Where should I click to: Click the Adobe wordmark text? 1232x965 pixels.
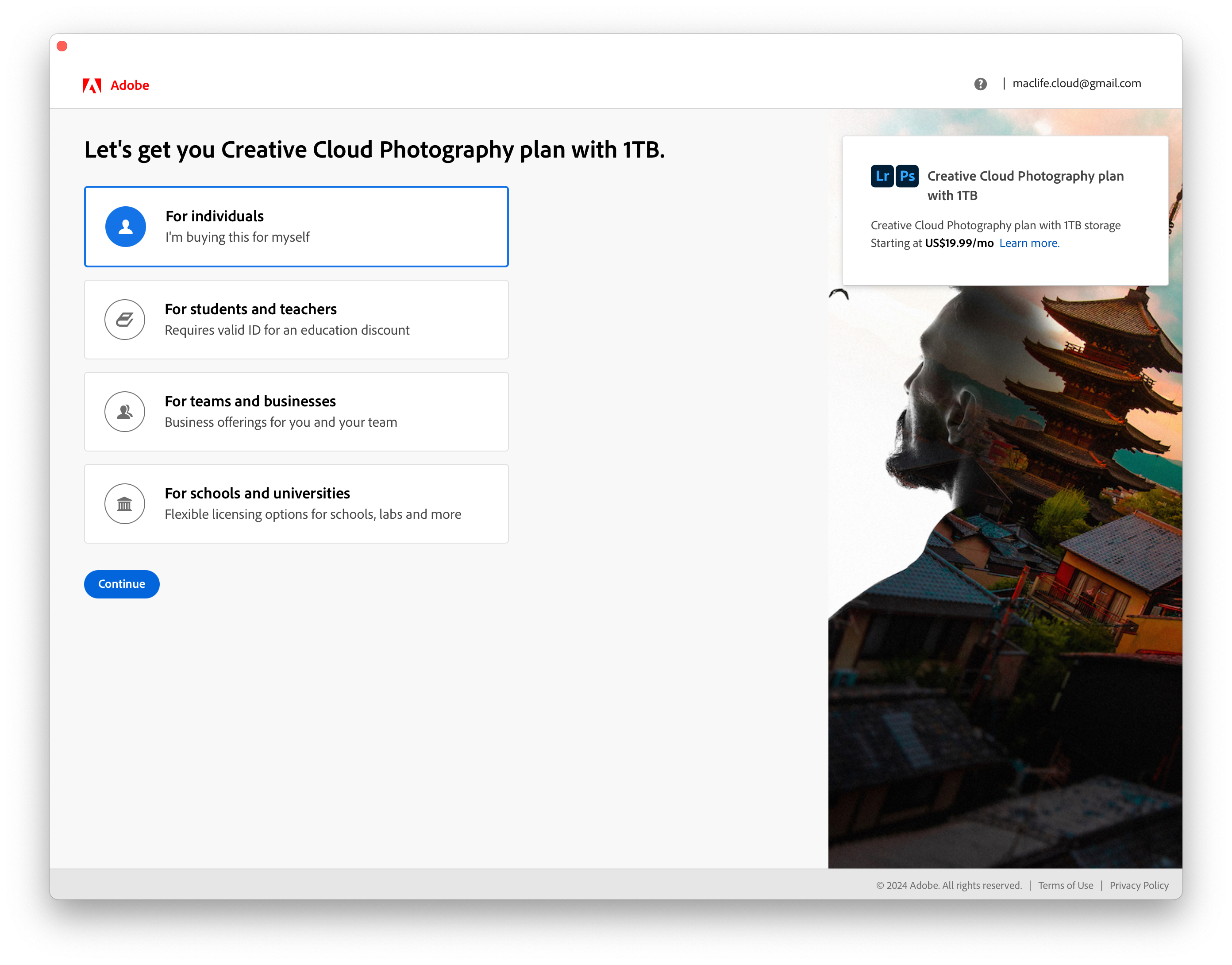click(130, 85)
